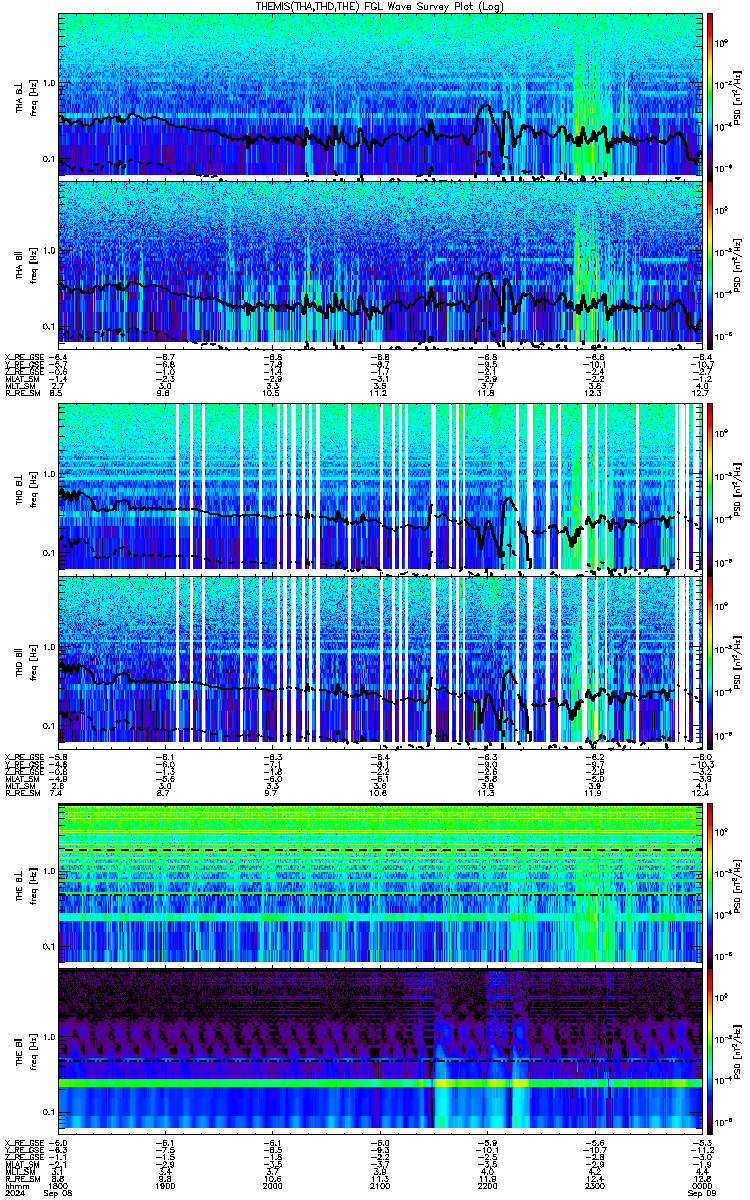Click the THEMIS FGL Wave Survey Plot title
750x1200 pixels.
point(379,6)
